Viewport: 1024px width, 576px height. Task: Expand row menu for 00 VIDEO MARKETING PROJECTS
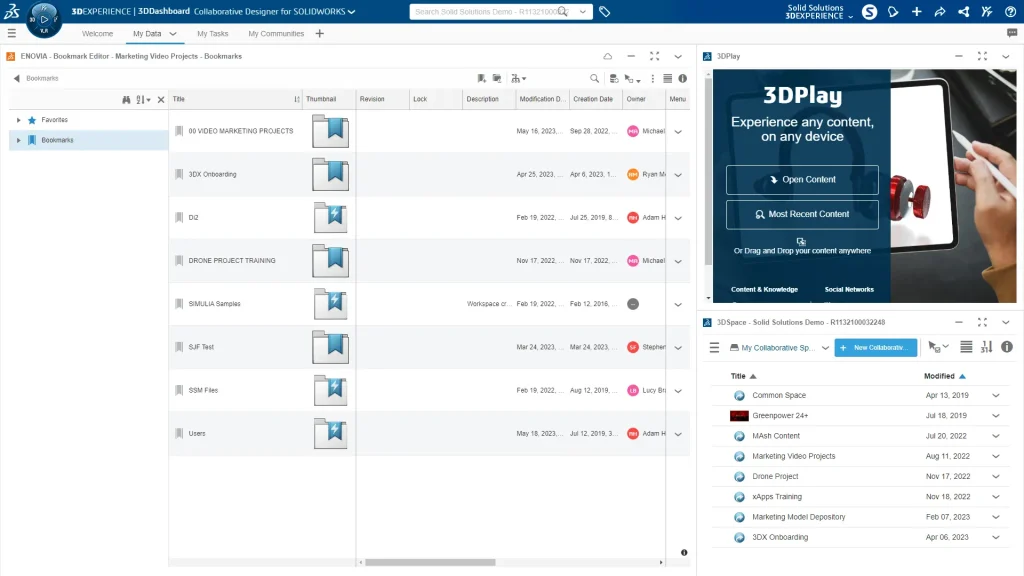[678, 131]
